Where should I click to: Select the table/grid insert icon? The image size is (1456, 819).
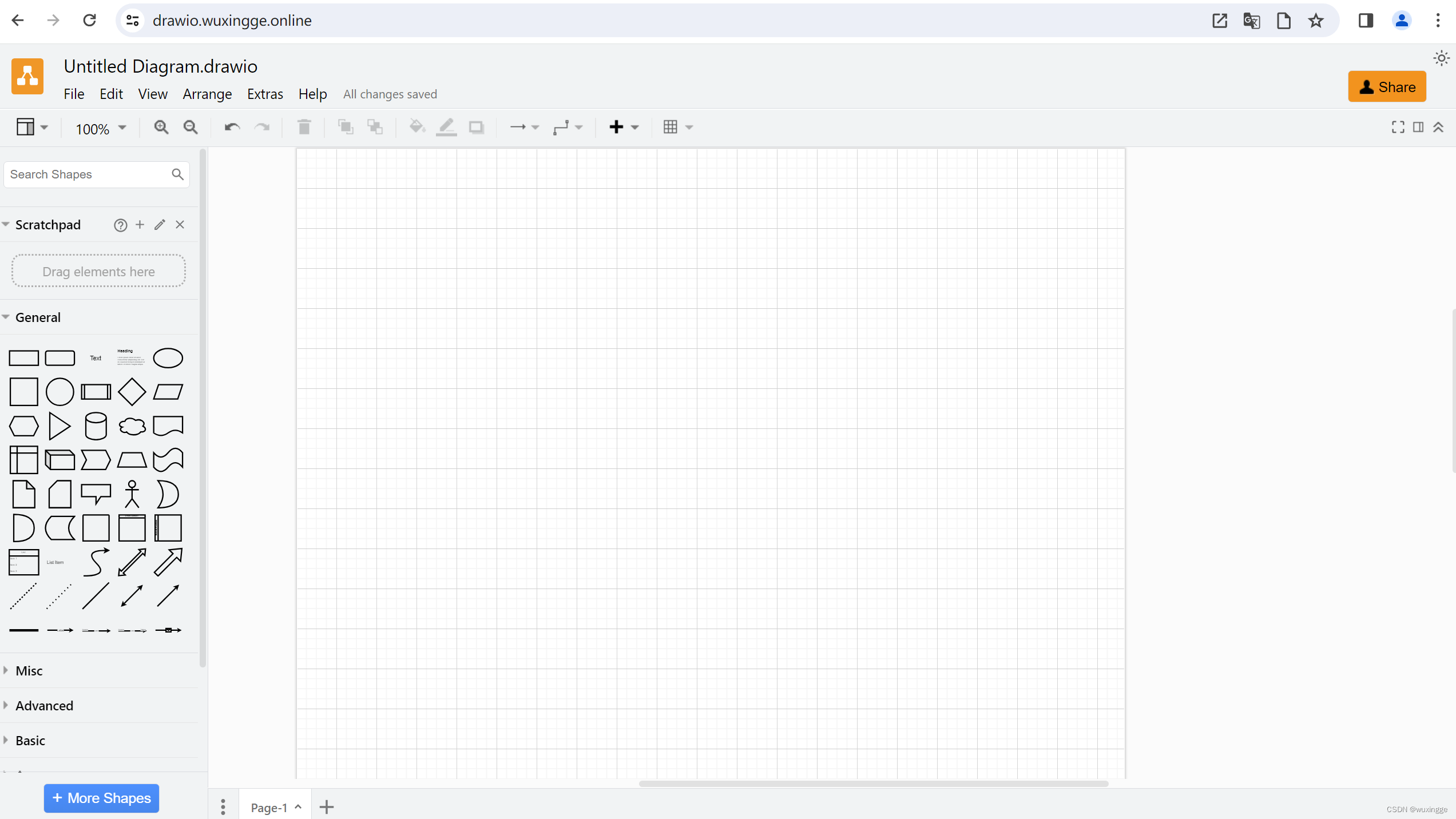(670, 128)
